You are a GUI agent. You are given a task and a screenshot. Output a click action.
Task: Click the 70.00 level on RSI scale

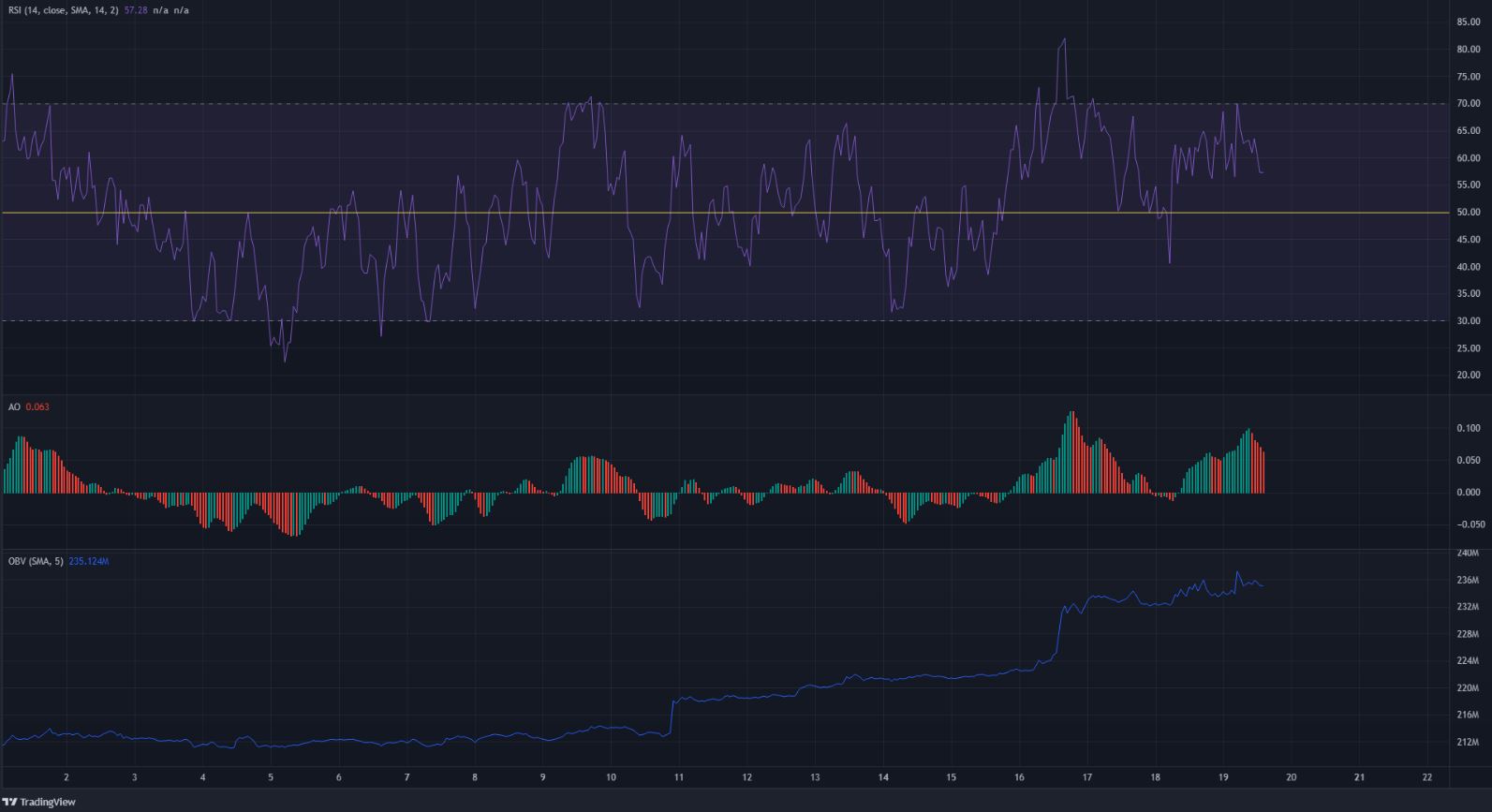pyautogui.click(x=1468, y=104)
